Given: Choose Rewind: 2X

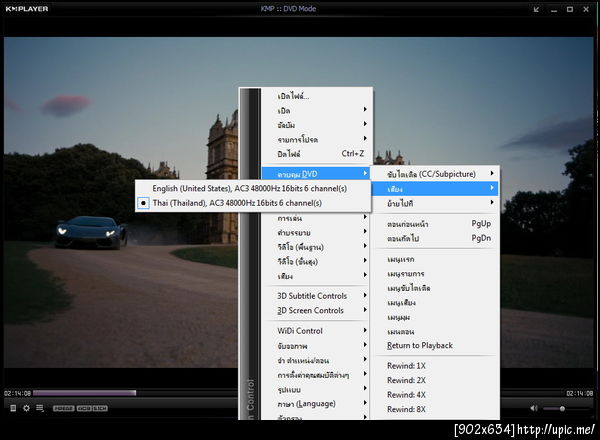Looking at the screenshot, I should 435,380.
